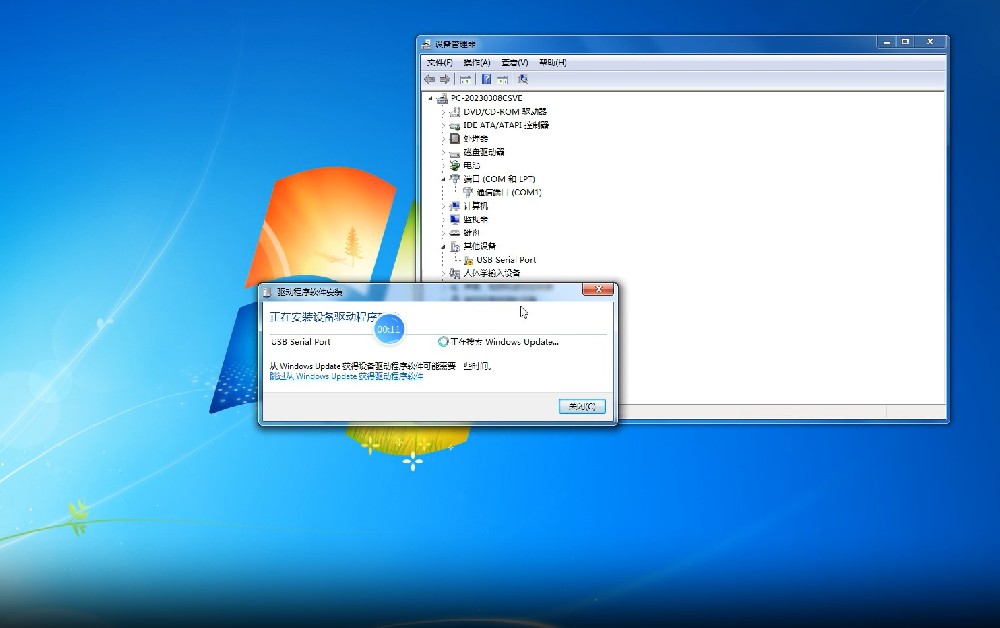Image resolution: width=1000 pixels, height=628 pixels.
Task: Click the Help icon in Device Manager toolbar
Action: point(486,79)
